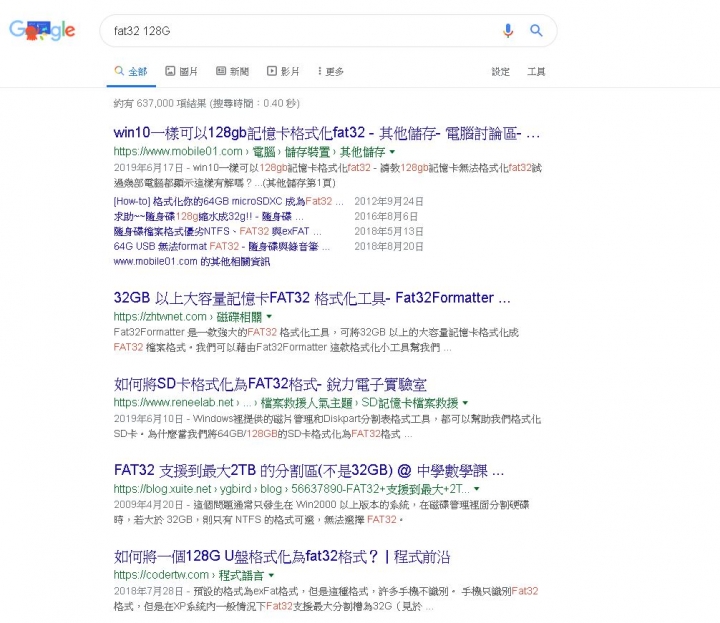The image size is (720, 623).
Task: Open the 格式化你的64GB microSDXC sublink
Action: pyautogui.click(x=228, y=201)
